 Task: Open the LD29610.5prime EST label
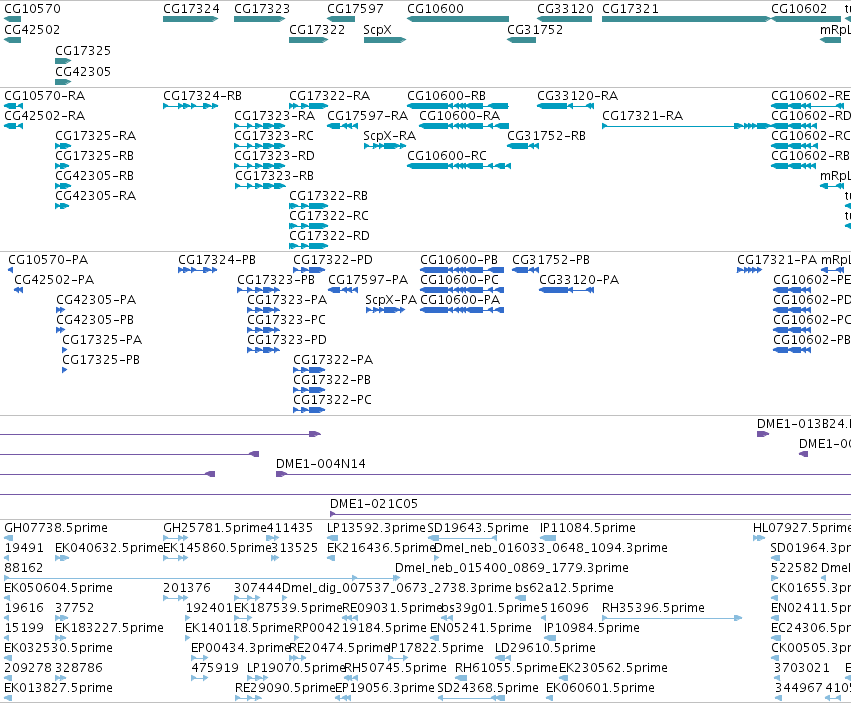[545, 648]
